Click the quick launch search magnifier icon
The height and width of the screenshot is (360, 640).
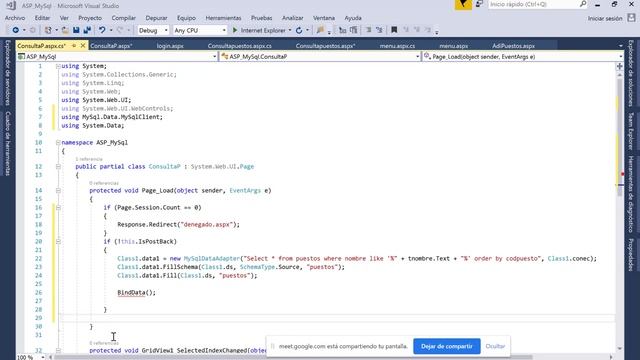tap(583, 4)
